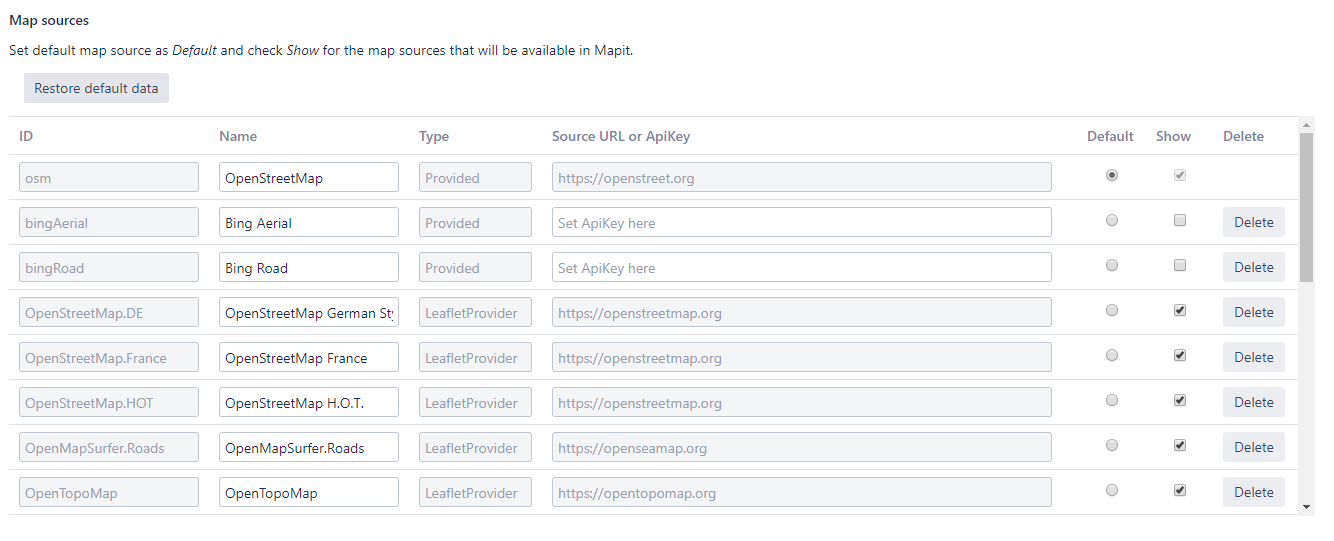Select OpenTopoMap as default radio button

tap(1112, 491)
